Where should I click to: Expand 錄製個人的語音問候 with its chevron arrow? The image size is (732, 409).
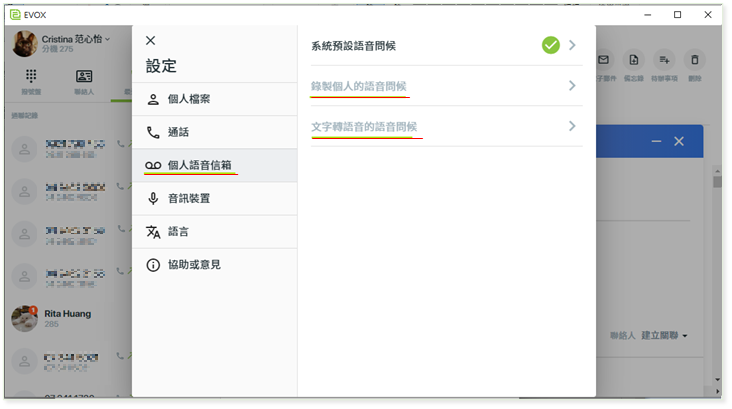(572, 86)
